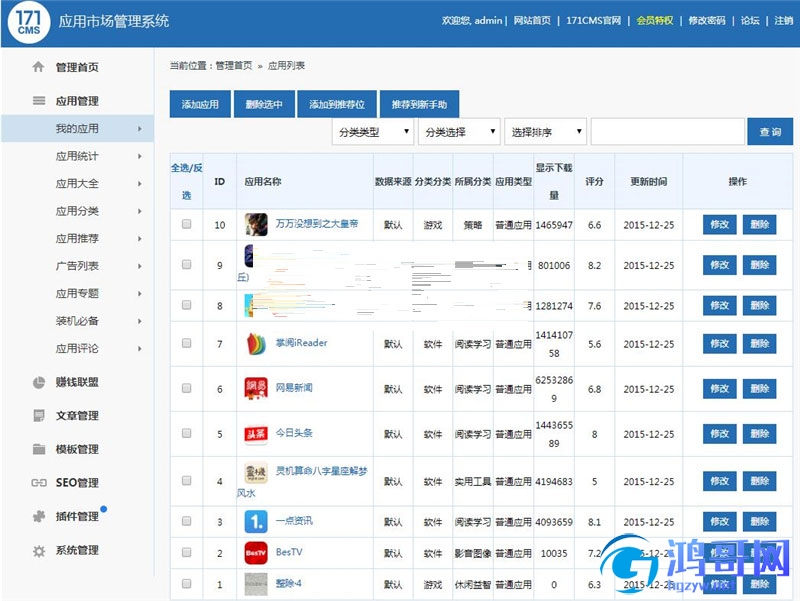Image resolution: width=800 pixels, height=601 pixels.
Task: Click the 171 CMS logo
Action: pyautogui.click(x=29, y=22)
